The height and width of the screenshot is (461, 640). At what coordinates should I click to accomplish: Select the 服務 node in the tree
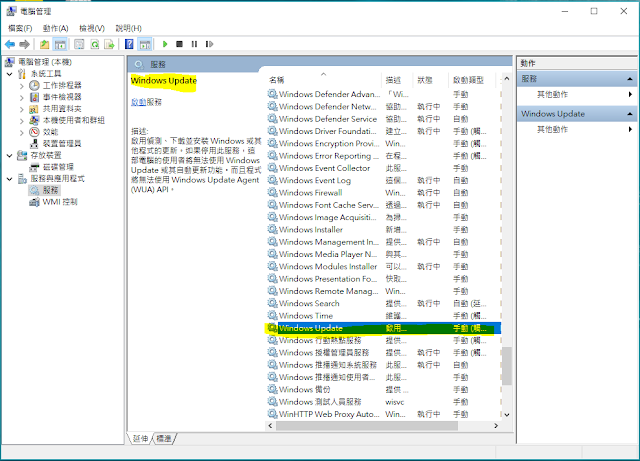coord(51,190)
